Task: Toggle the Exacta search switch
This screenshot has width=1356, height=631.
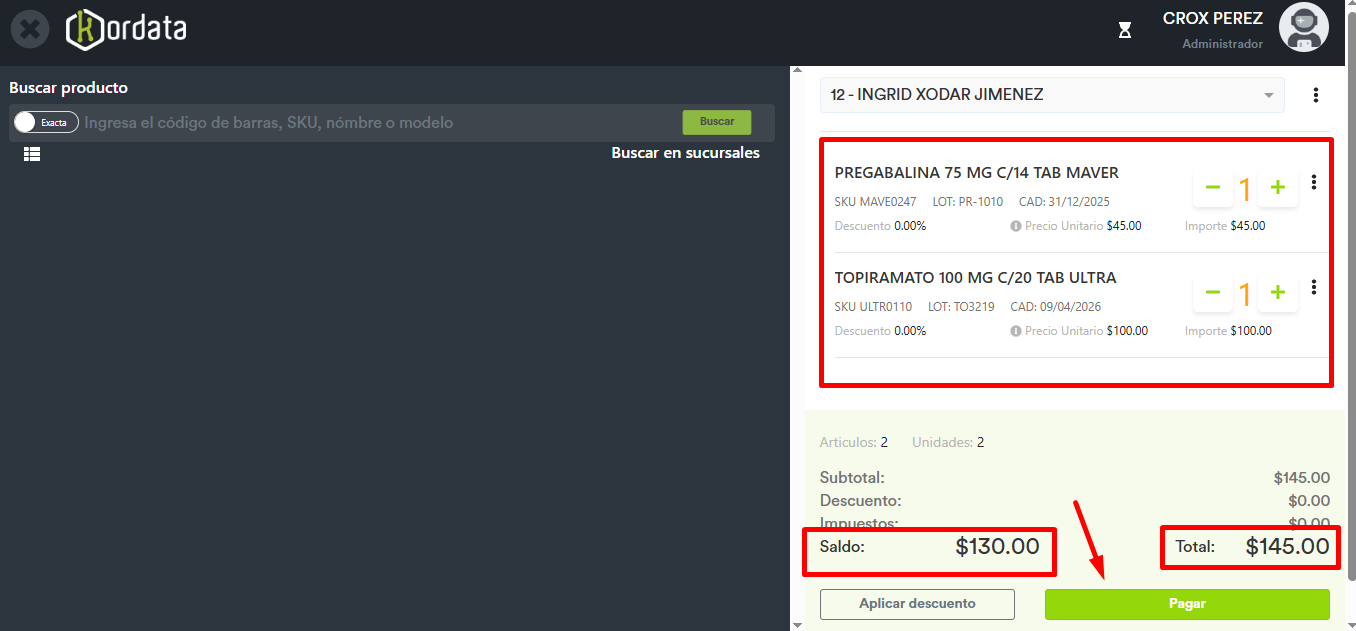Action: tap(46, 122)
